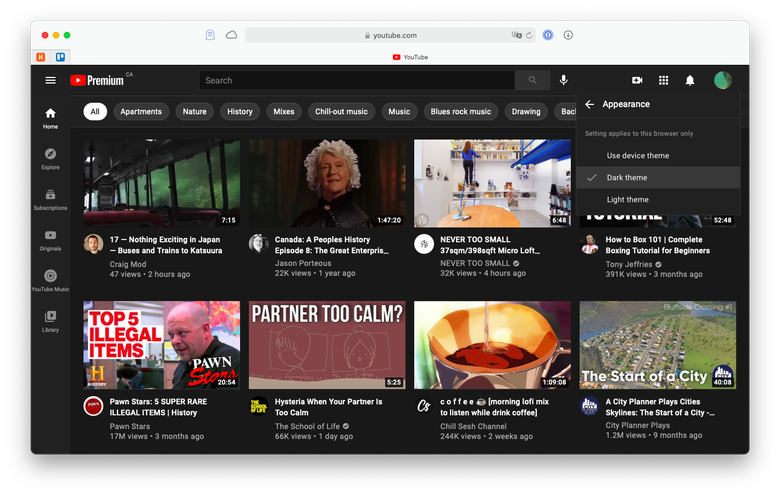Select the Drawing filter chip
Screen dimensions: 780x495
(x=526, y=111)
